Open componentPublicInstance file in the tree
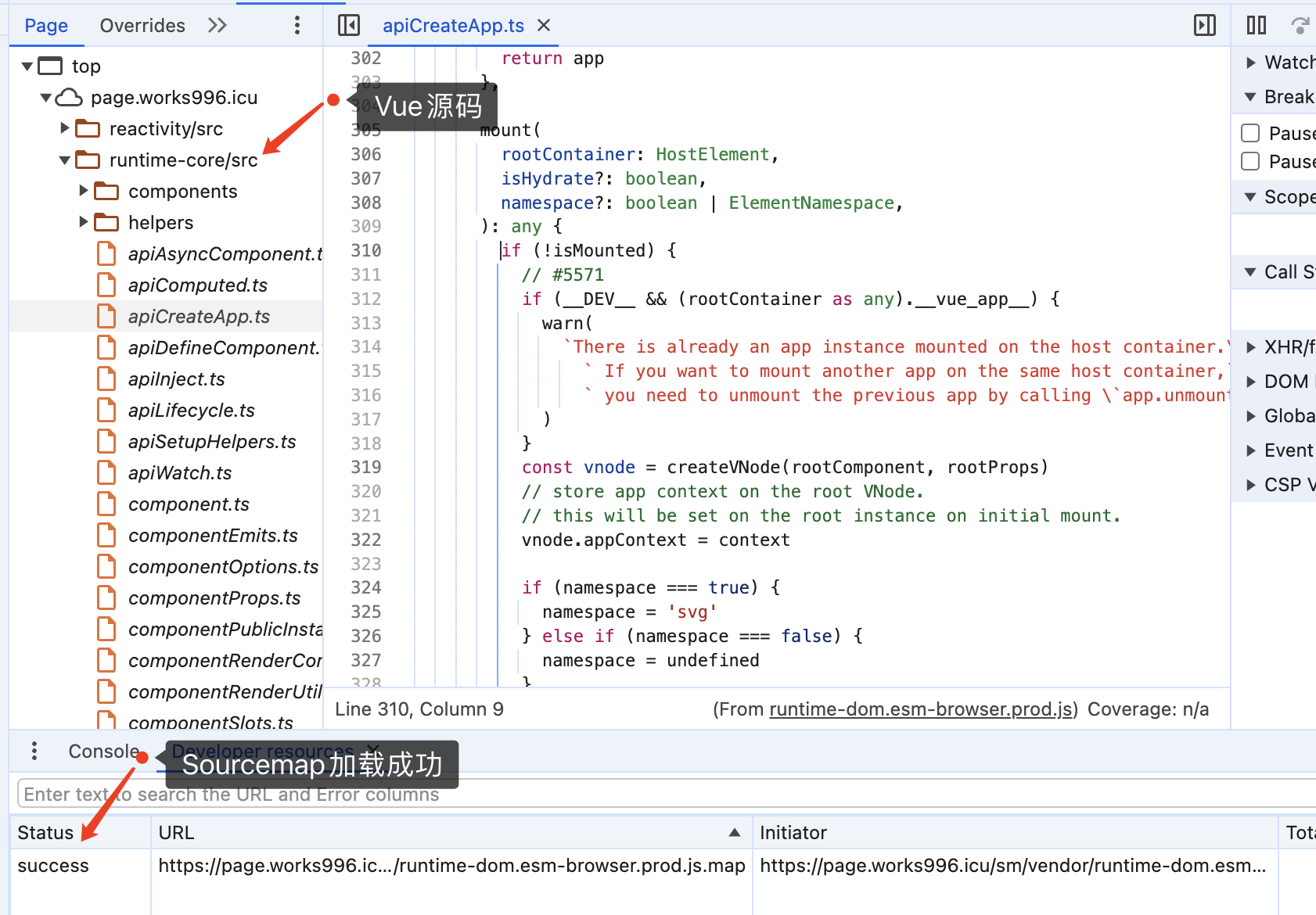 point(225,629)
